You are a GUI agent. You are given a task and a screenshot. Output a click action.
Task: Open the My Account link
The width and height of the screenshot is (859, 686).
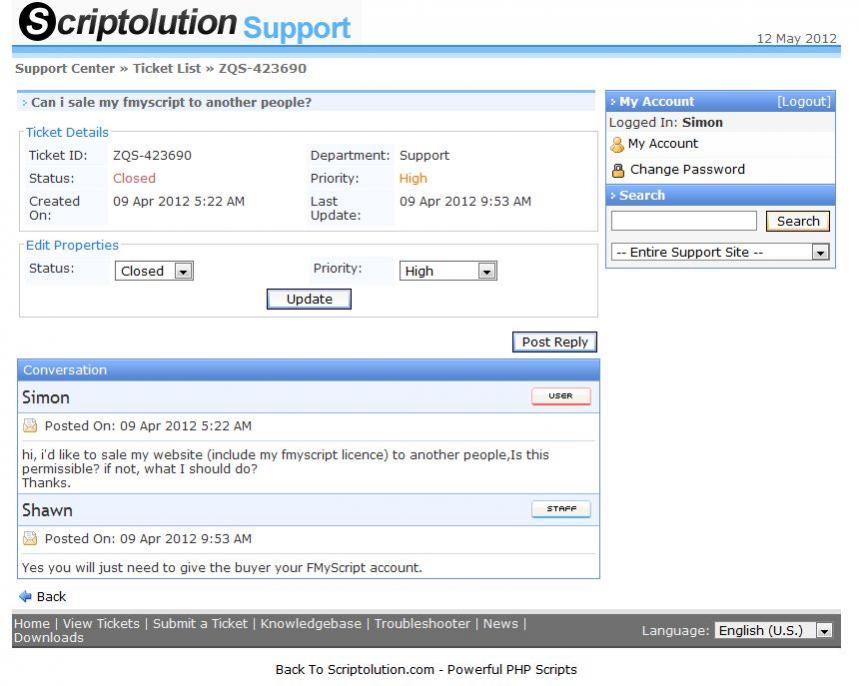click(x=663, y=144)
